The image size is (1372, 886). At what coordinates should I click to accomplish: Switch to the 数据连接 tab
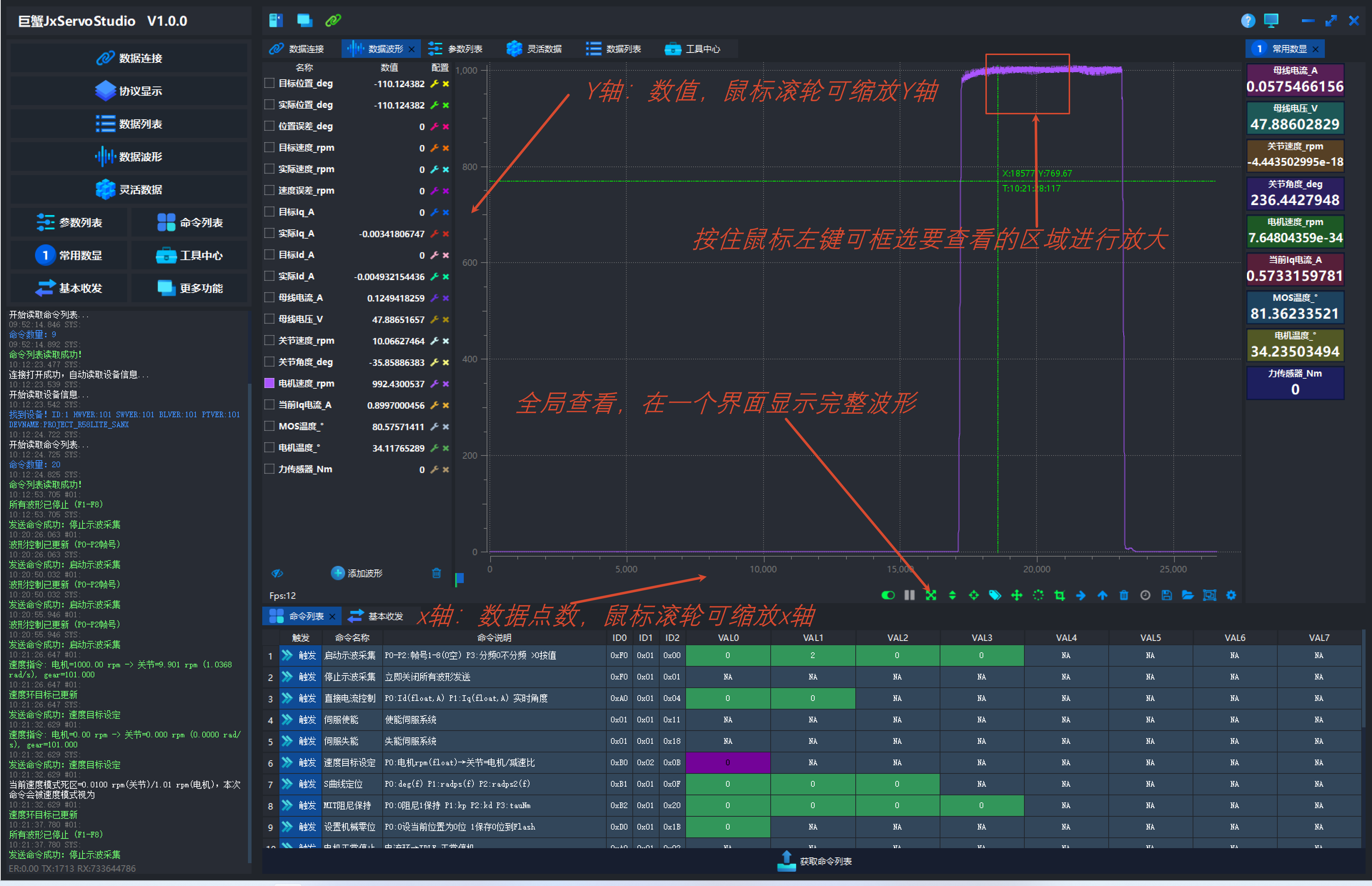coord(297,49)
